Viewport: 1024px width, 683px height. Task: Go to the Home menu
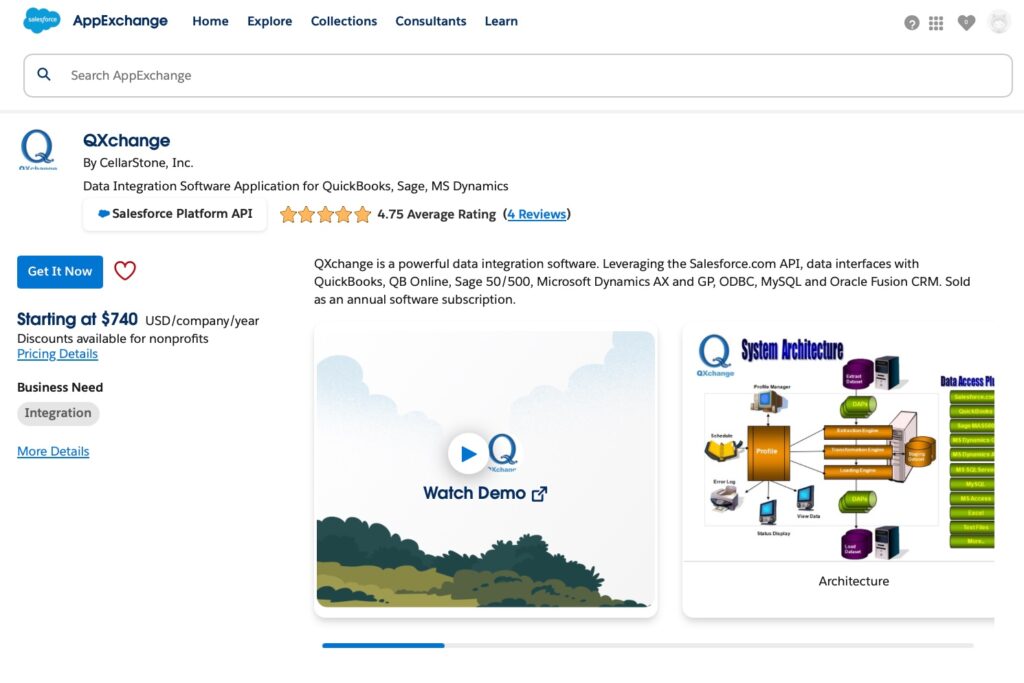210,21
